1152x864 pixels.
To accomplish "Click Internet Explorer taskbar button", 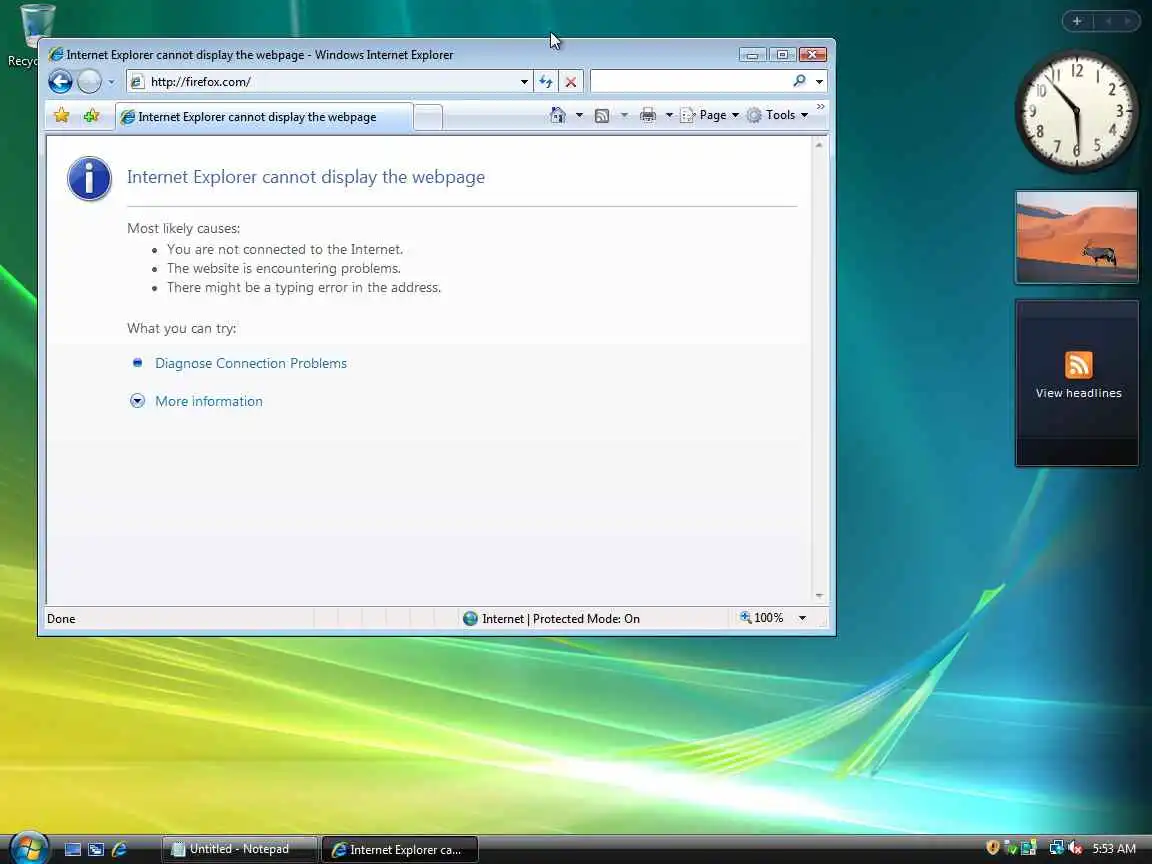I will click(x=400, y=849).
